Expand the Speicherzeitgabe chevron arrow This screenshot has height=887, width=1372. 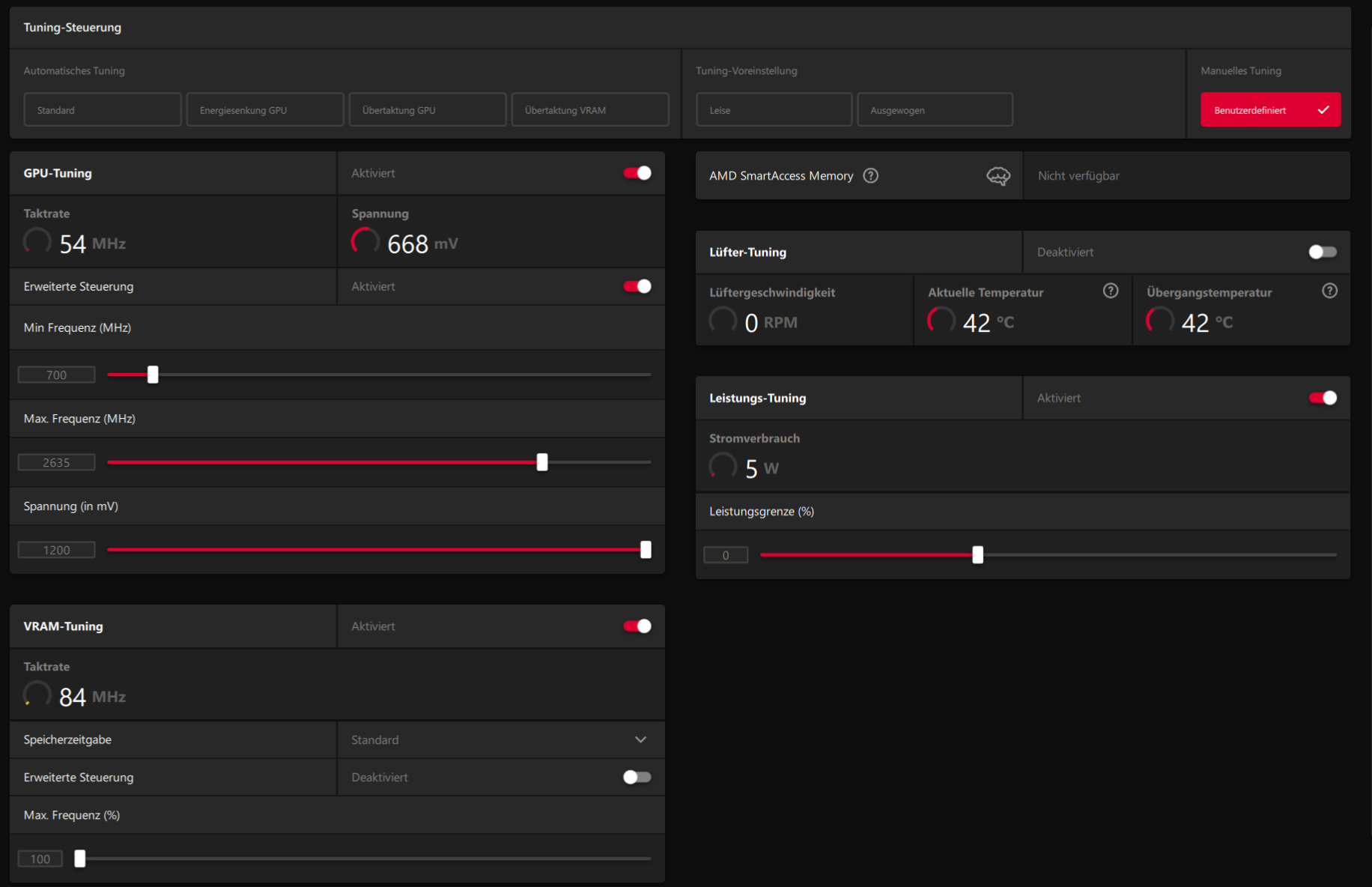[x=640, y=739]
